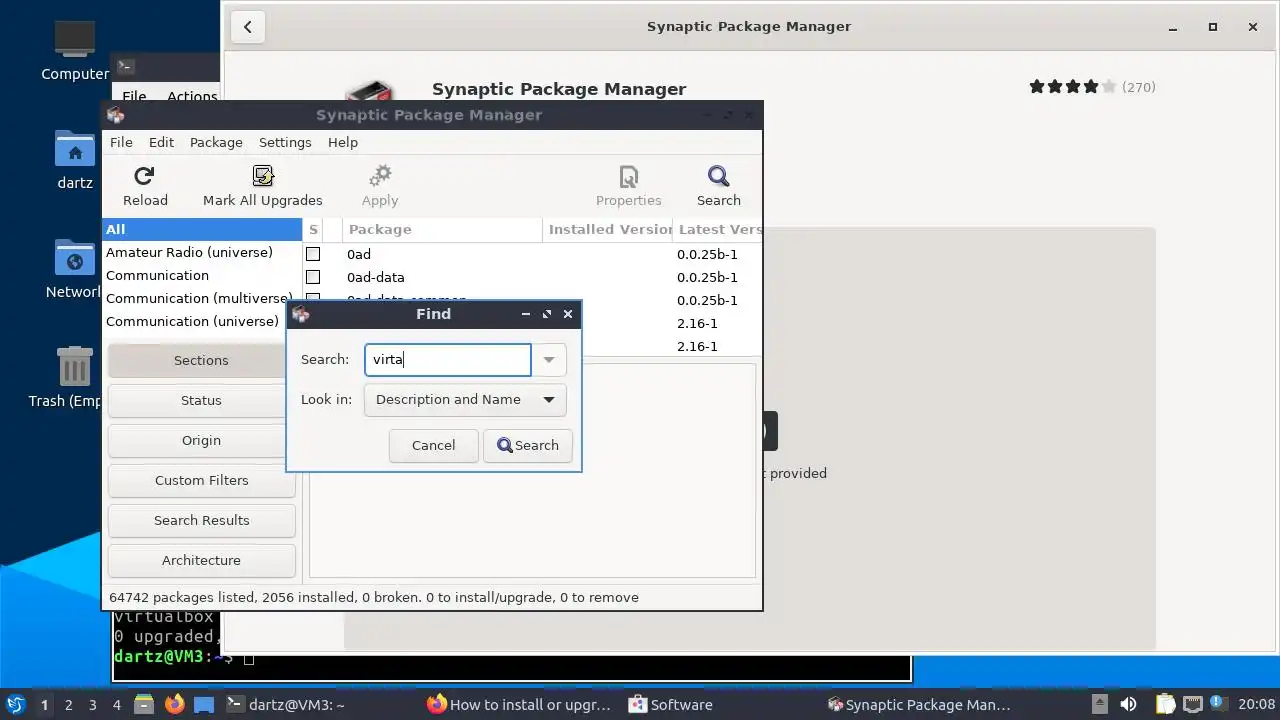Click the search text field containing virta

click(x=448, y=360)
